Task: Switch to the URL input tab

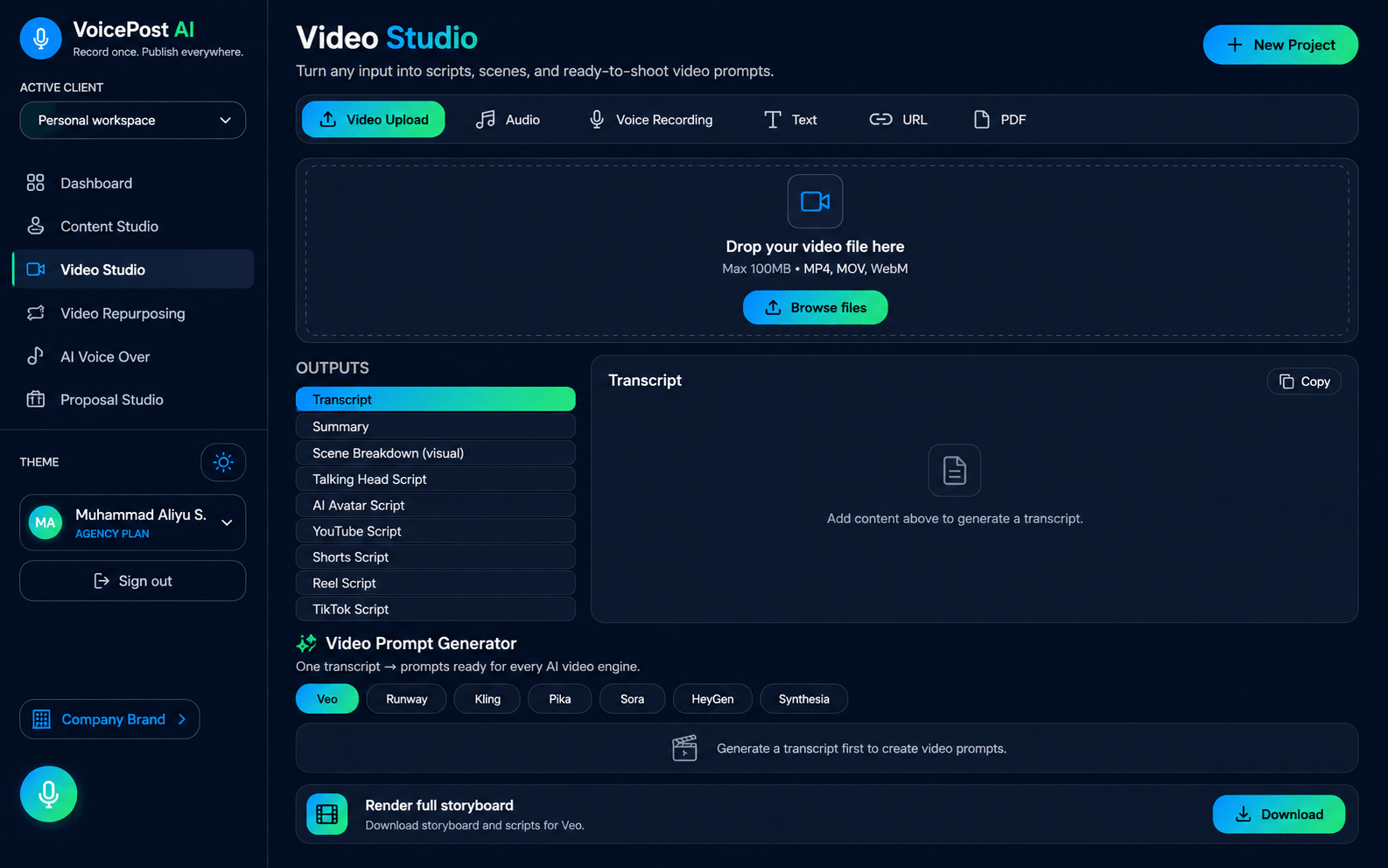Action: pyautogui.click(x=898, y=120)
